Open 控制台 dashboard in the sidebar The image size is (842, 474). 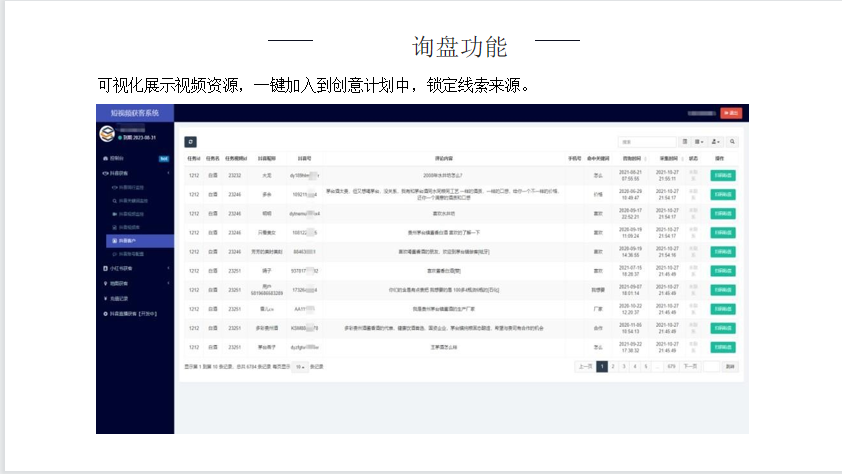(x=135, y=158)
